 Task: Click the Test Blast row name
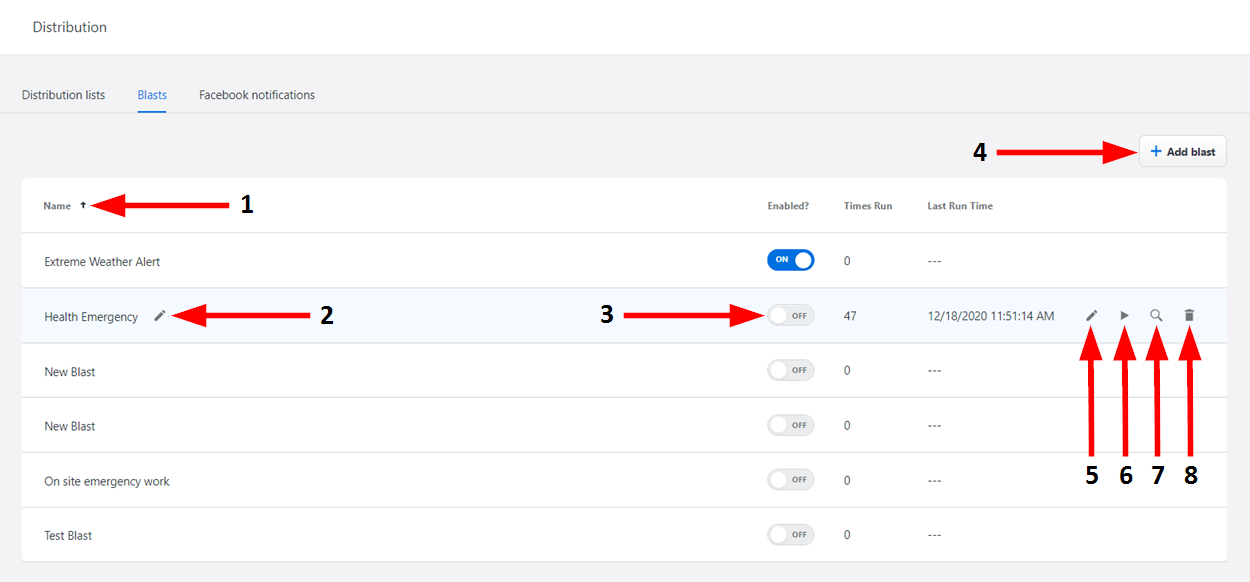tap(68, 536)
